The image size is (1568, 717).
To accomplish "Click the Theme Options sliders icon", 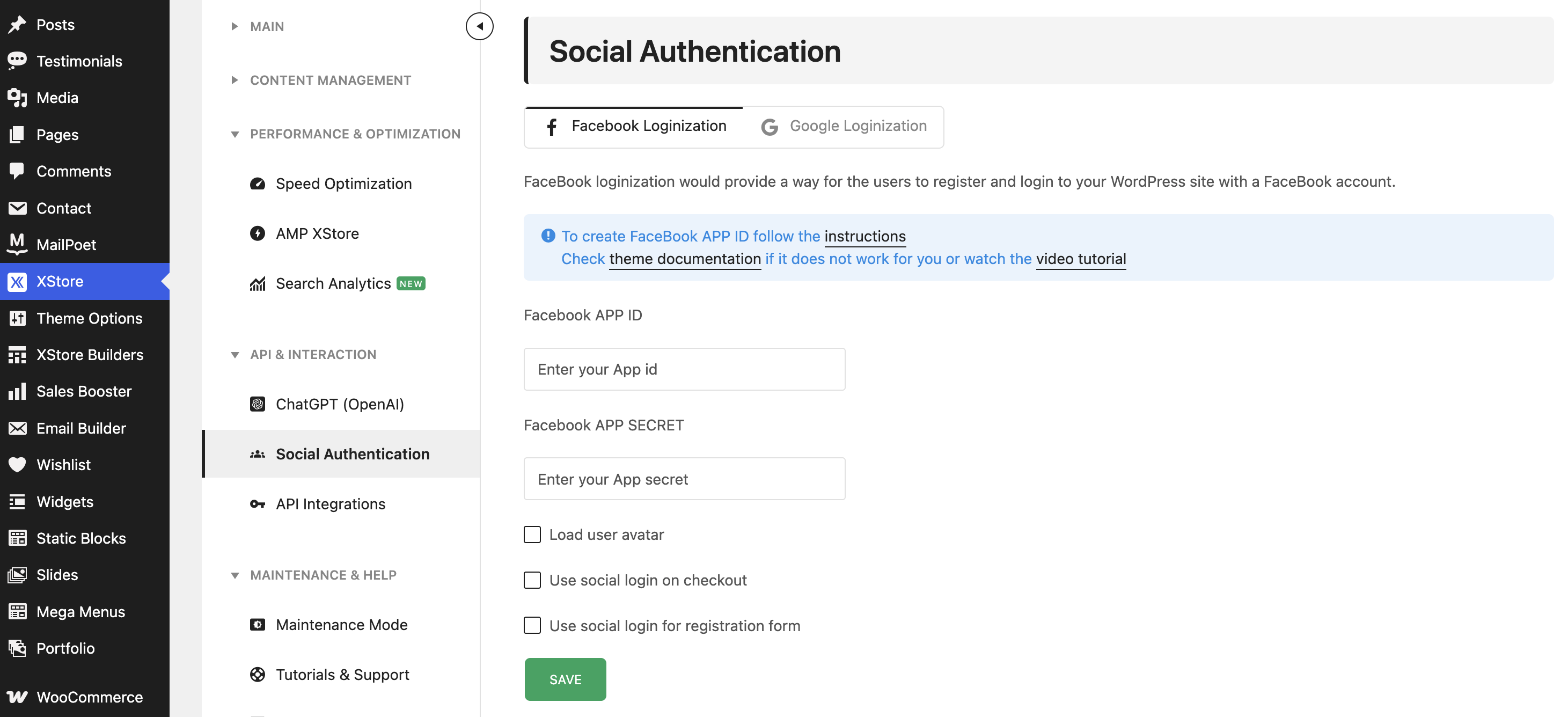I will [17, 318].
